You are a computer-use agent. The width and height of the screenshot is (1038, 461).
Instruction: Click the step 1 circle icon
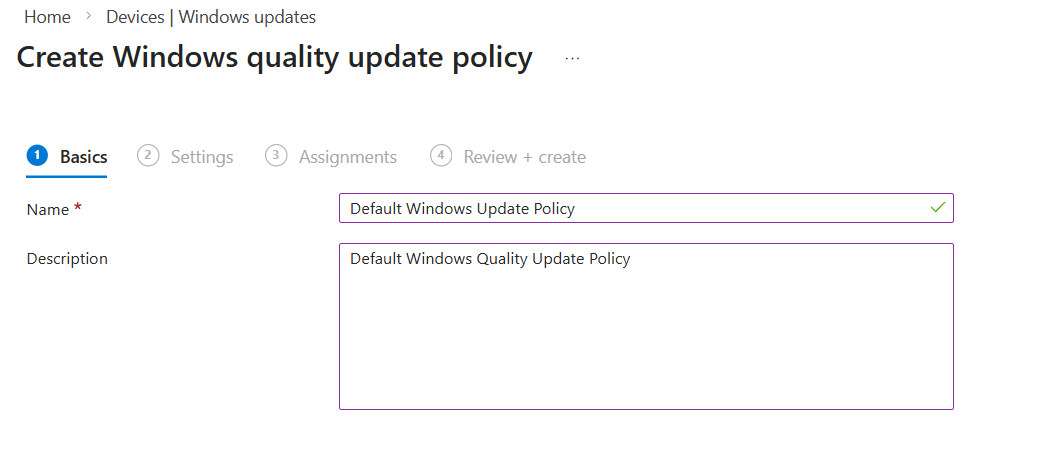(x=37, y=156)
